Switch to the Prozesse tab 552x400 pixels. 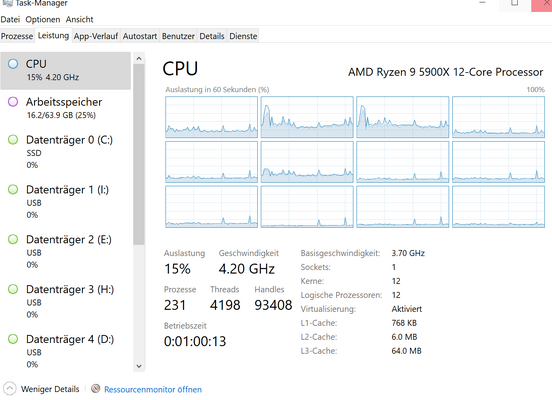tap(17, 36)
